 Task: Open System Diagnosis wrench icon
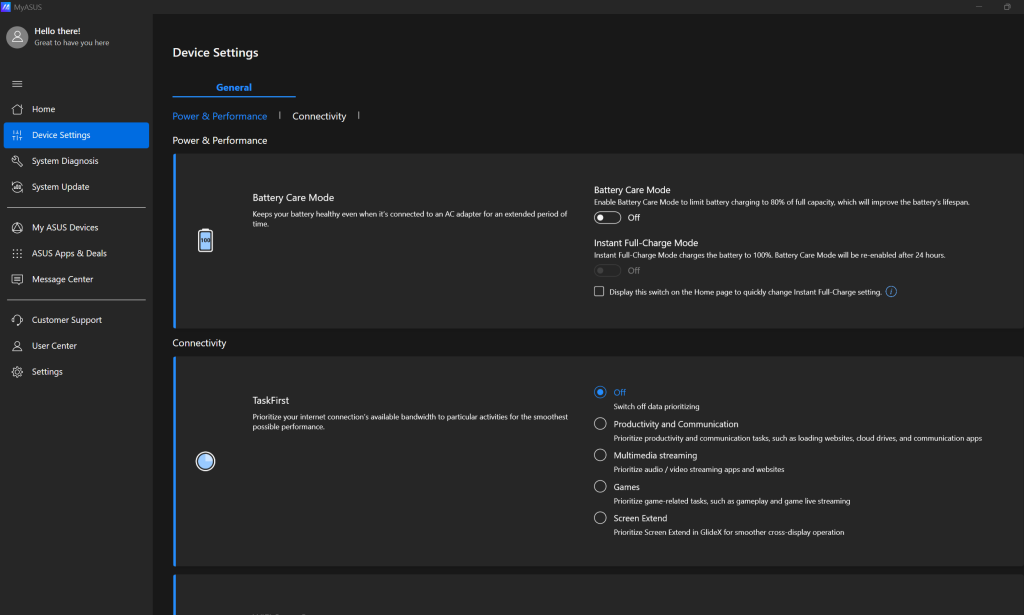(x=17, y=161)
